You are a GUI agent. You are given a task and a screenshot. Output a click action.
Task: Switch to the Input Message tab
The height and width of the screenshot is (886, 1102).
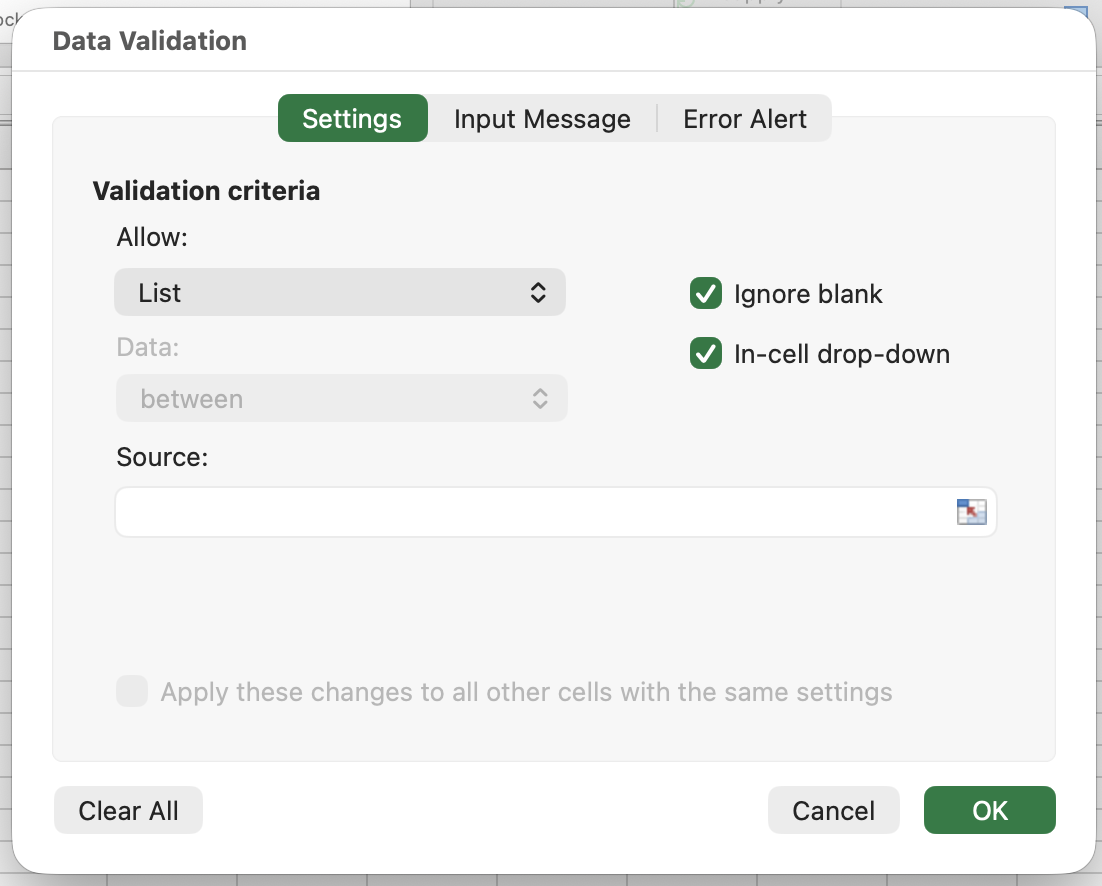pos(541,118)
